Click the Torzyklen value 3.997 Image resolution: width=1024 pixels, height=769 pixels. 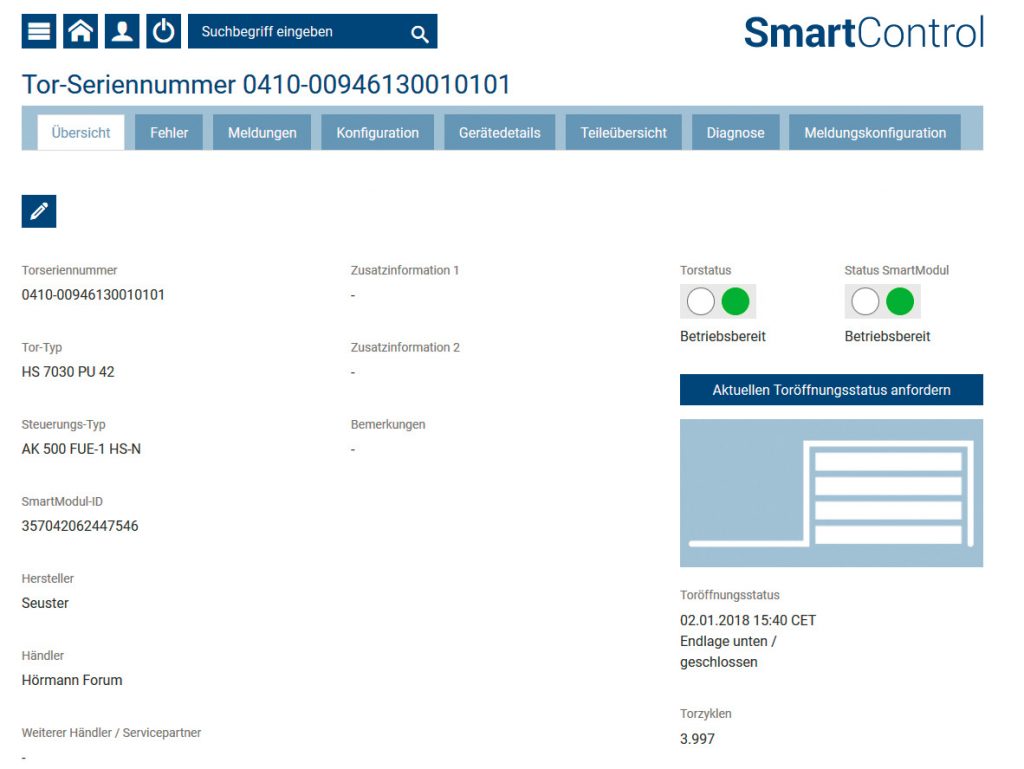(697, 739)
